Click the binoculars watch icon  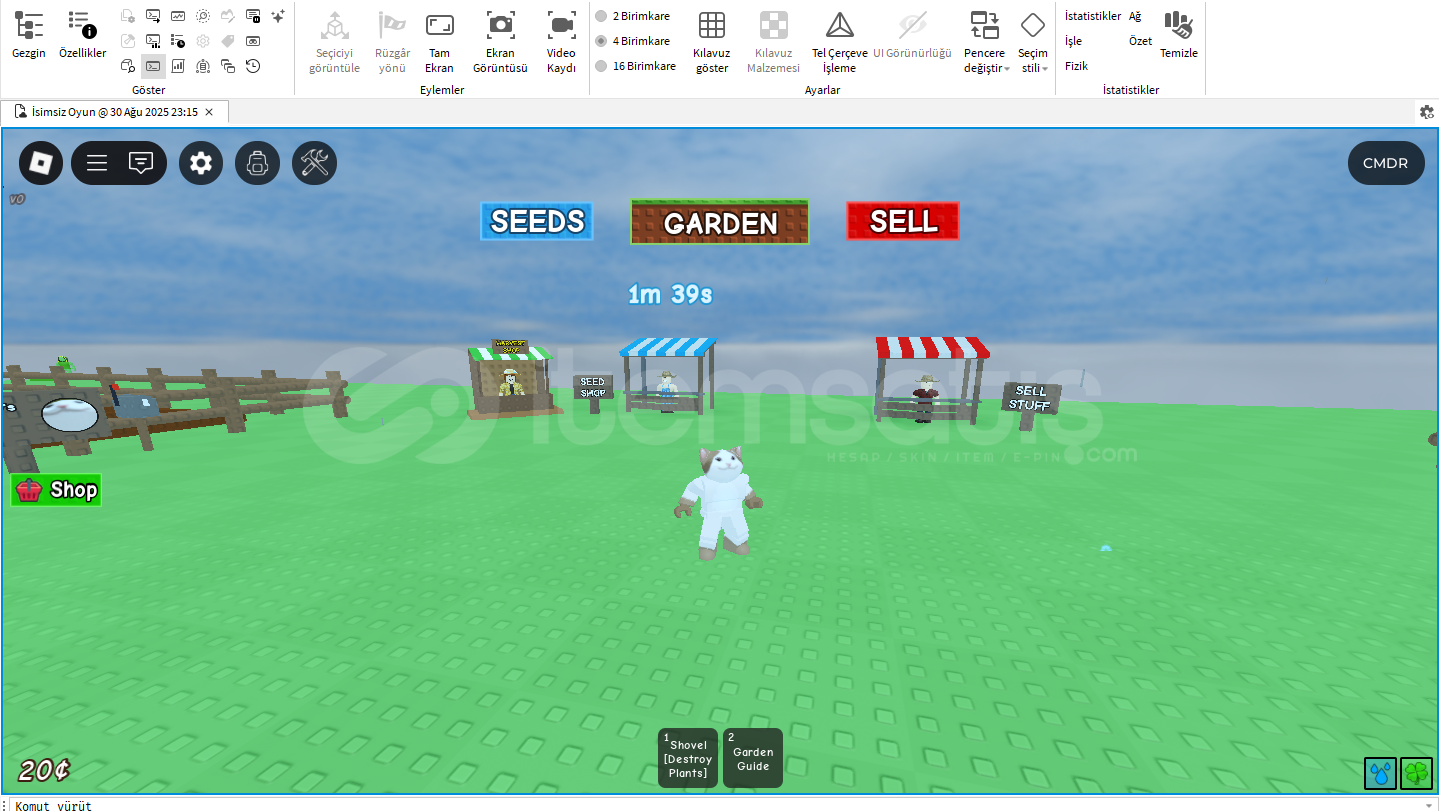click(x=253, y=41)
